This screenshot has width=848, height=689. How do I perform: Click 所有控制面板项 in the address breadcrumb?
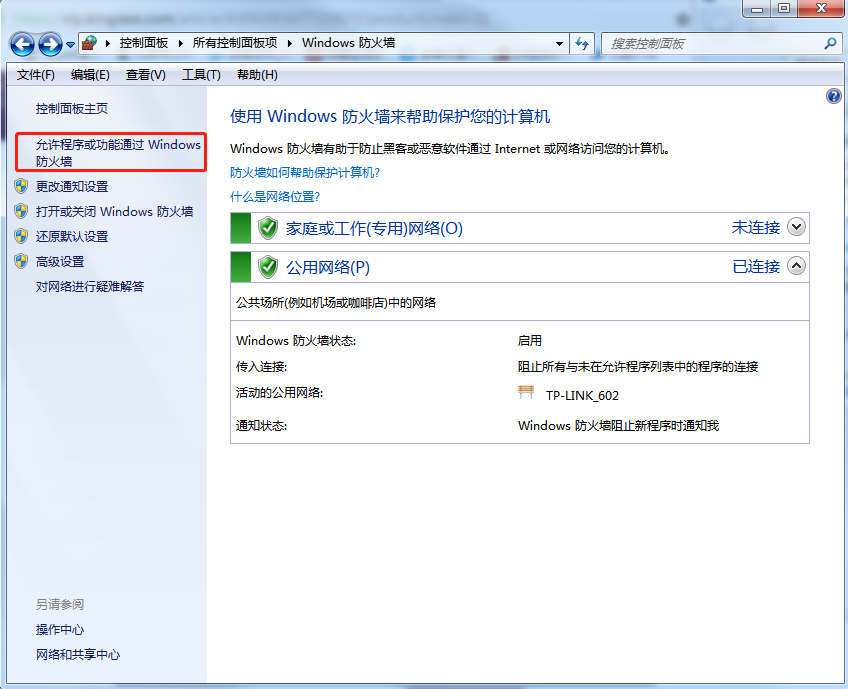[x=235, y=43]
